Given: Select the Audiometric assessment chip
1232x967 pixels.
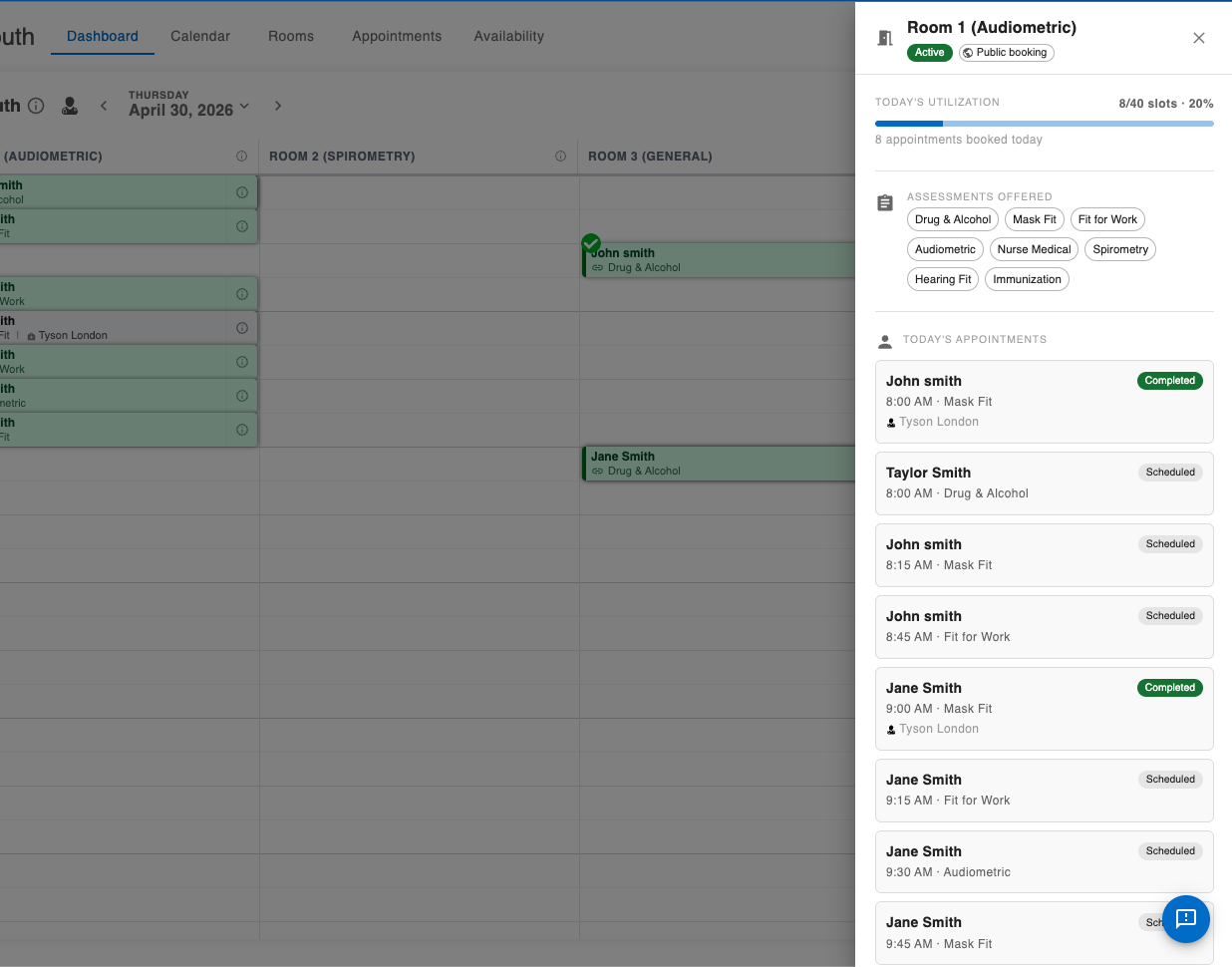Looking at the screenshot, I should (945, 249).
